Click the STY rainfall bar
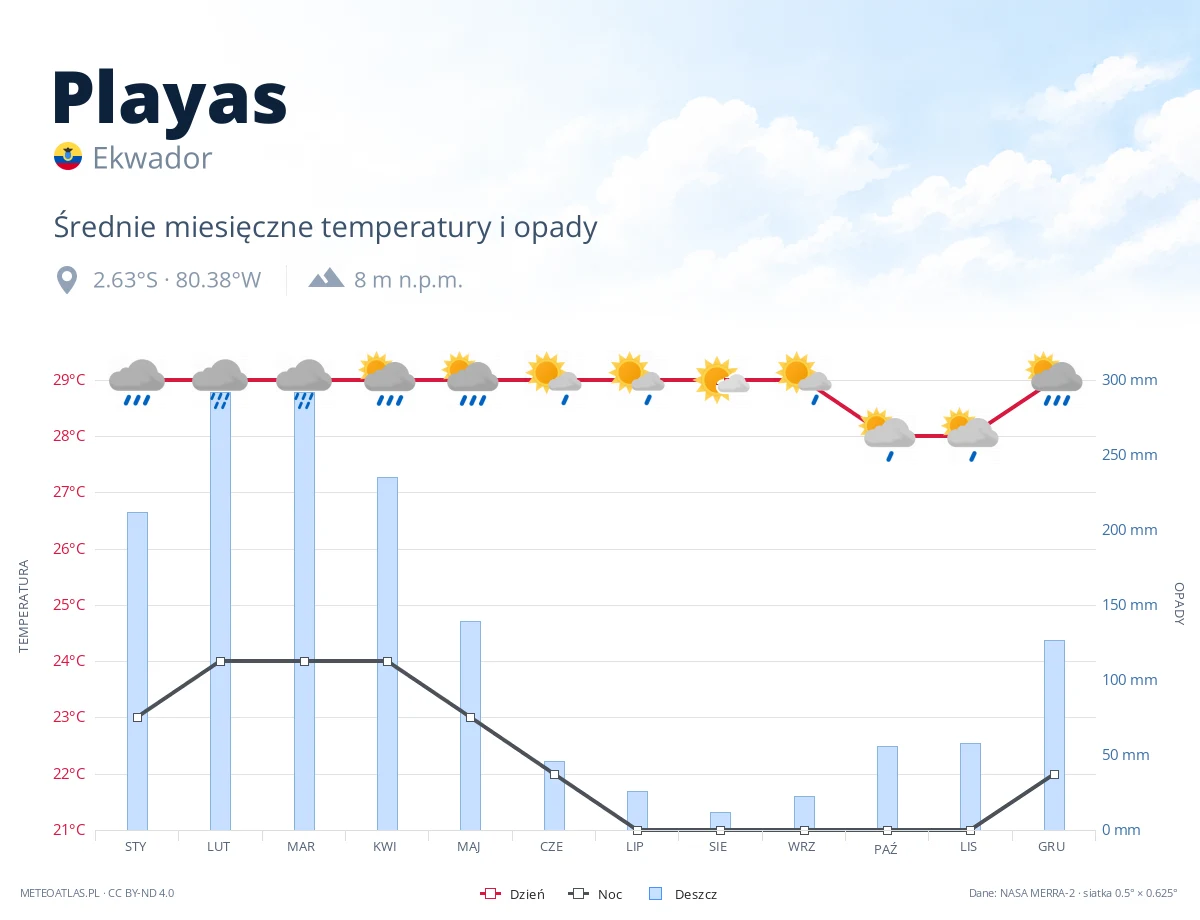 point(137,671)
